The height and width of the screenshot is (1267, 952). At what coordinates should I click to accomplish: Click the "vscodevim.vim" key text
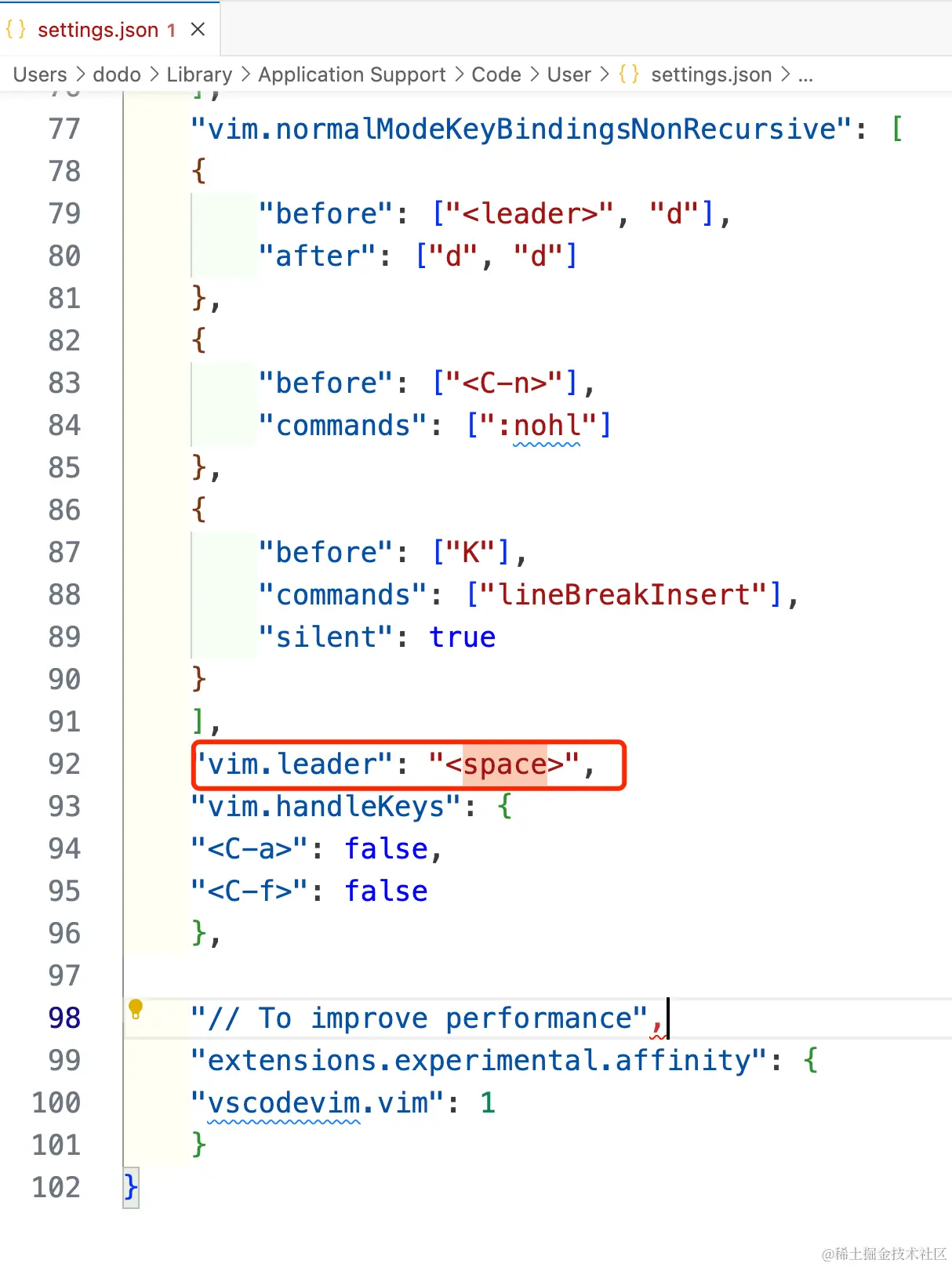point(318,1102)
